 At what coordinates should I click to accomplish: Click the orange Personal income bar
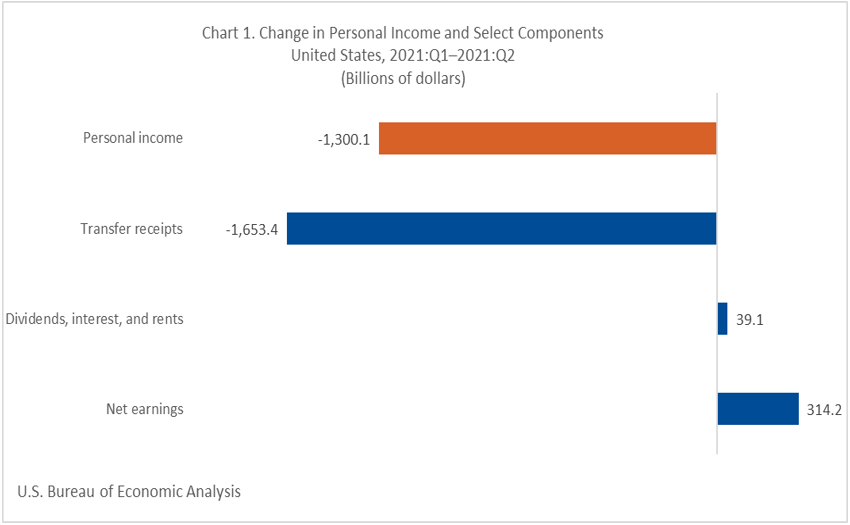[x=547, y=139]
